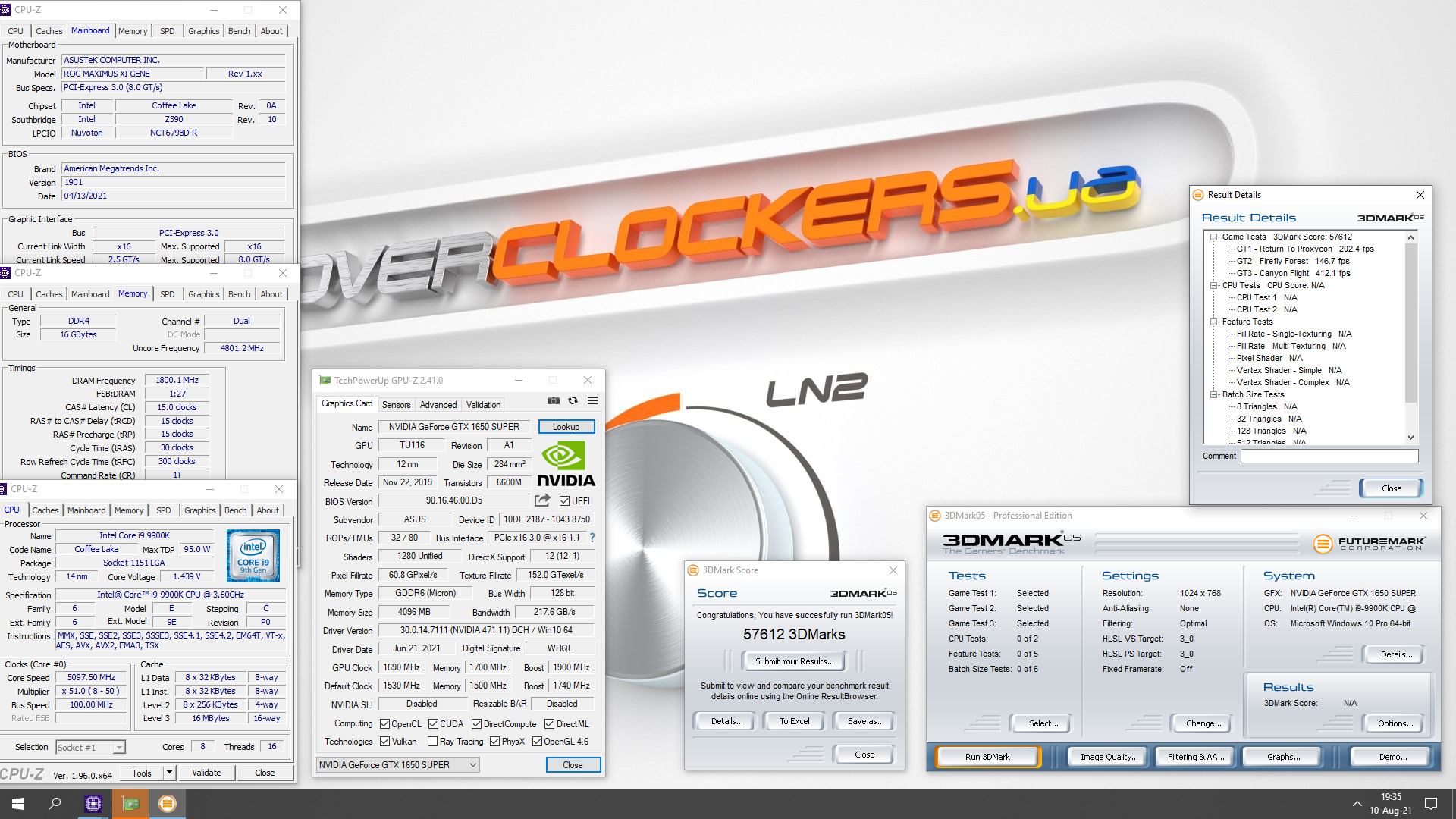Open the Caches tab in bottom CPU-Z window
The width and height of the screenshot is (1456, 819).
point(45,510)
